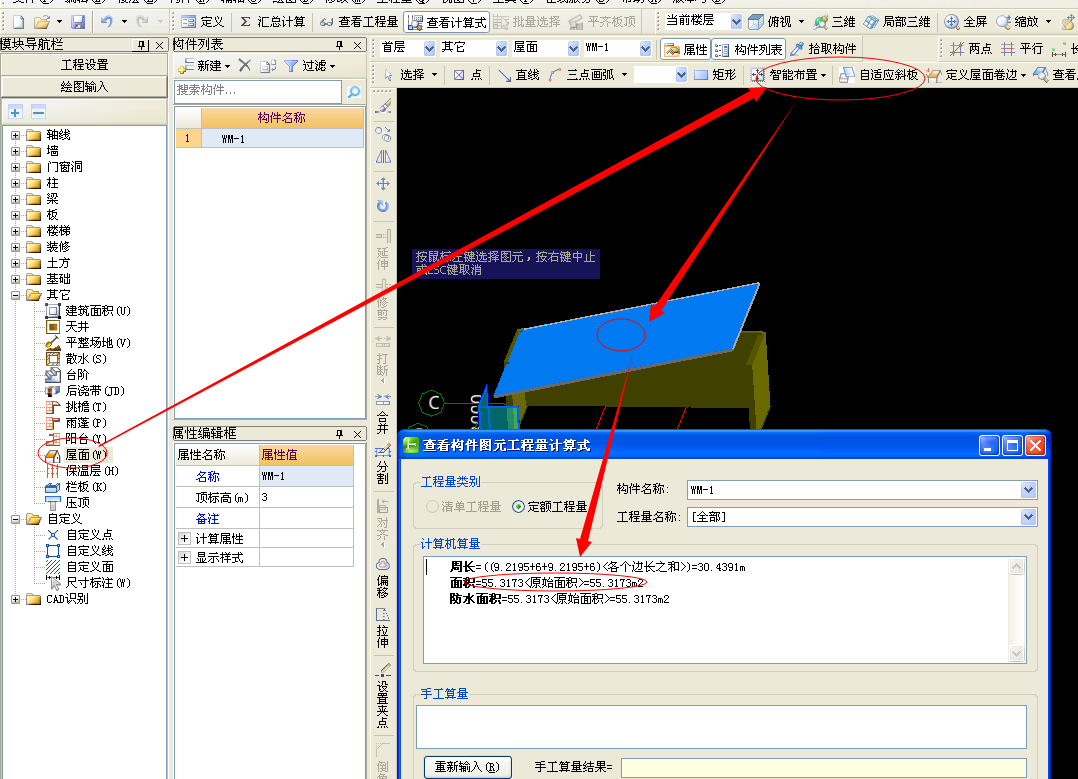Click the 缩放 zoom tool
The height and width of the screenshot is (779, 1078).
point(1018,22)
